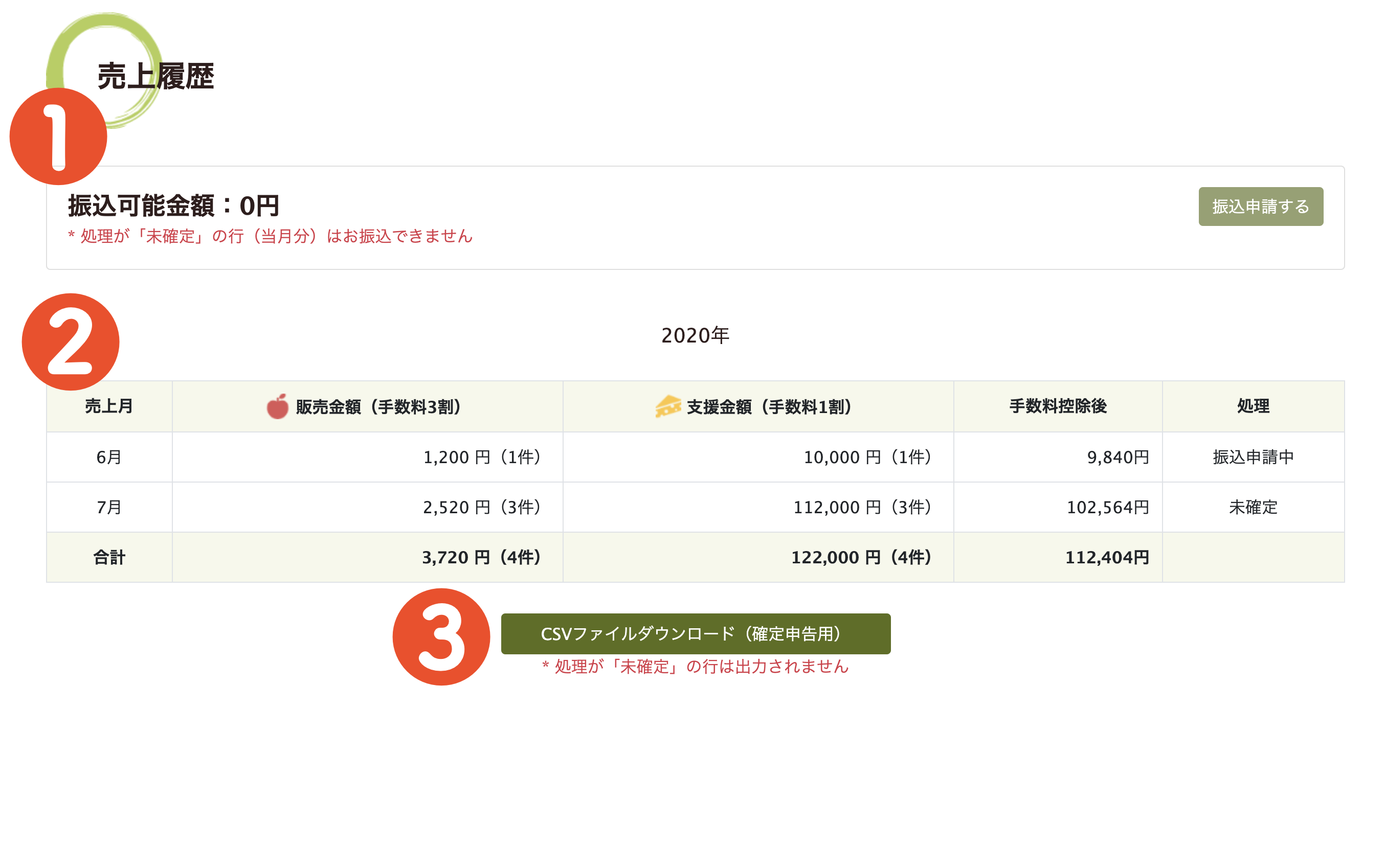Click the 処理 column header
Image resolution: width=1385 pixels, height=868 pixels.
coord(1253,406)
